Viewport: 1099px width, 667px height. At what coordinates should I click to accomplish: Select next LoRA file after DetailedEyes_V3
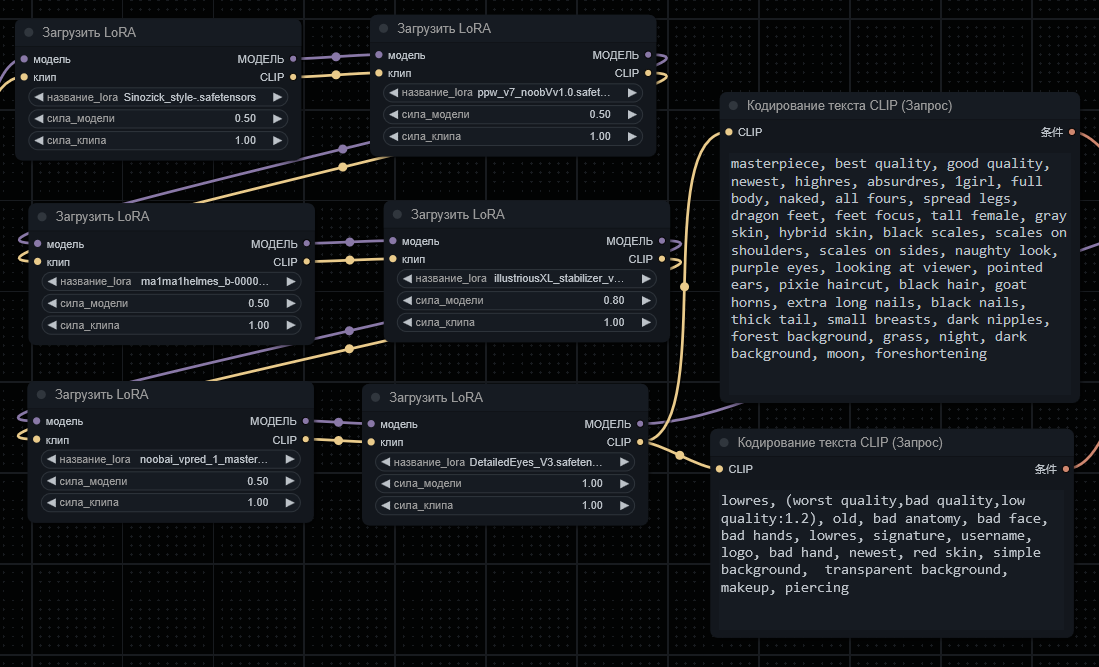coord(624,462)
